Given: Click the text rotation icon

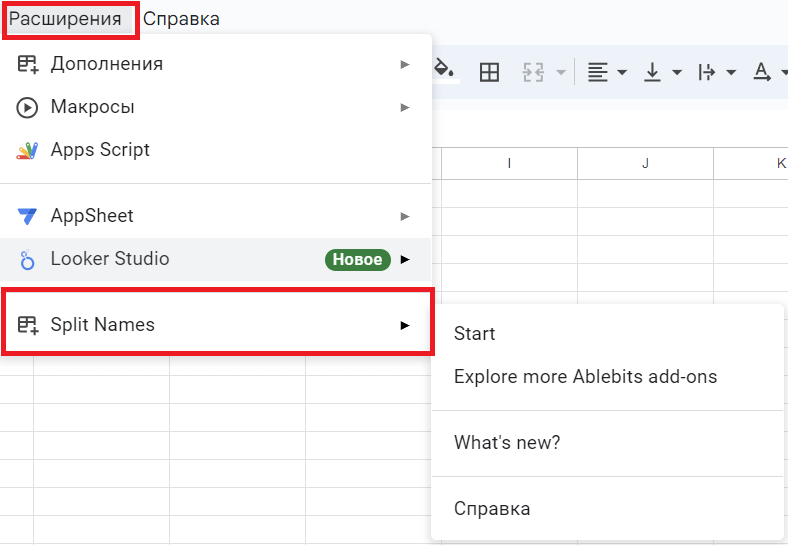Looking at the screenshot, I should (762, 72).
